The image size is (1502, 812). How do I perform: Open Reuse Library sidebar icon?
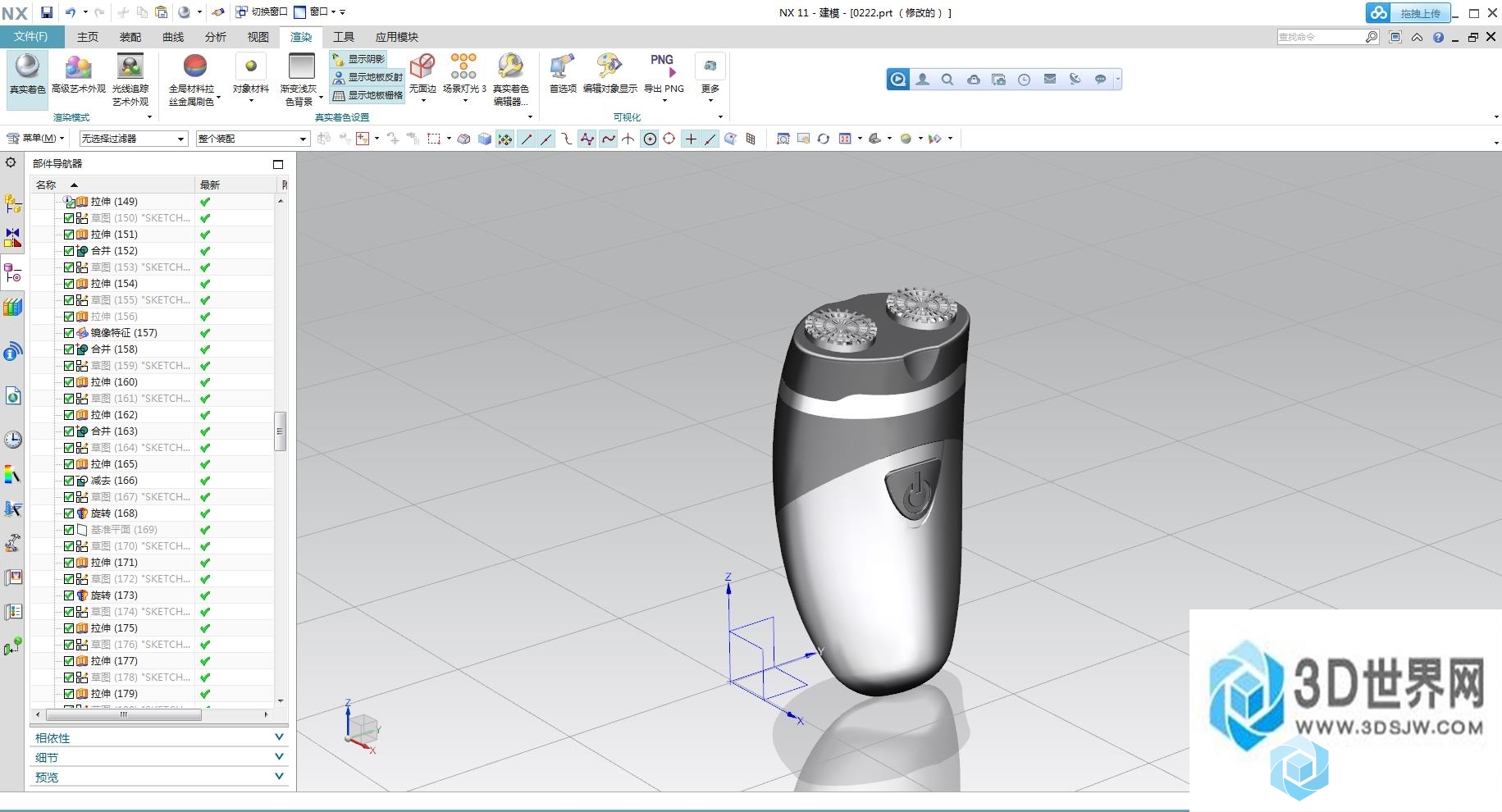point(12,307)
